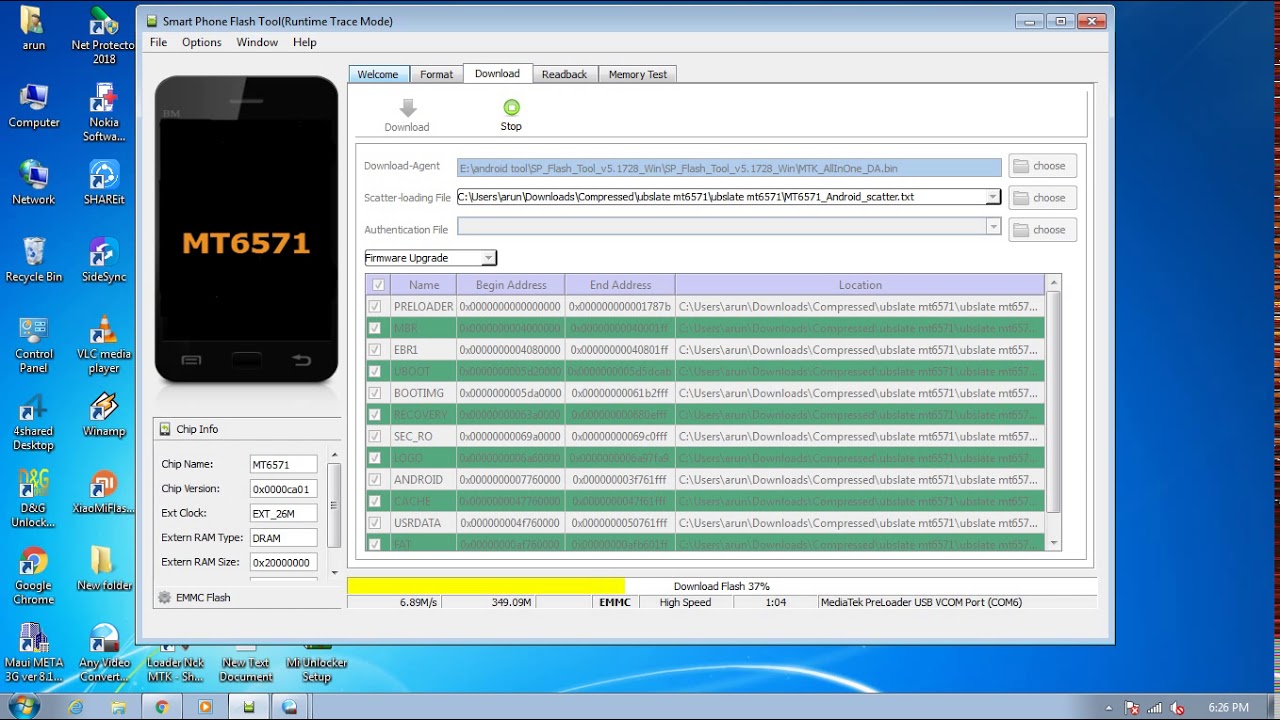Toggle the RECOVERY row checkbox

tap(375, 415)
